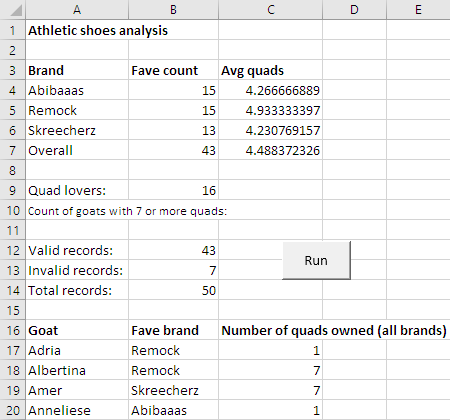This screenshot has width=450, height=420.
Task: Select the 'Fave count' header cell
Action: (173, 70)
